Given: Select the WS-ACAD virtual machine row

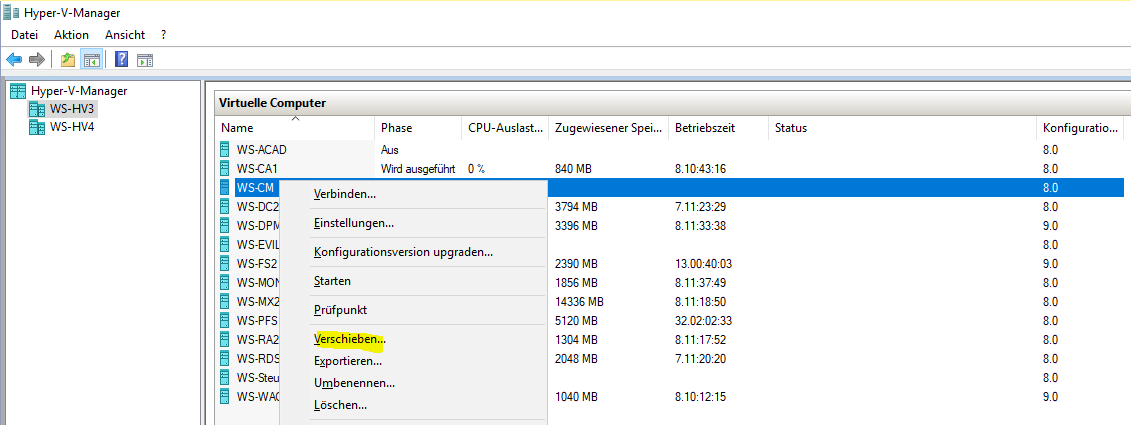Looking at the screenshot, I should click(669, 150).
